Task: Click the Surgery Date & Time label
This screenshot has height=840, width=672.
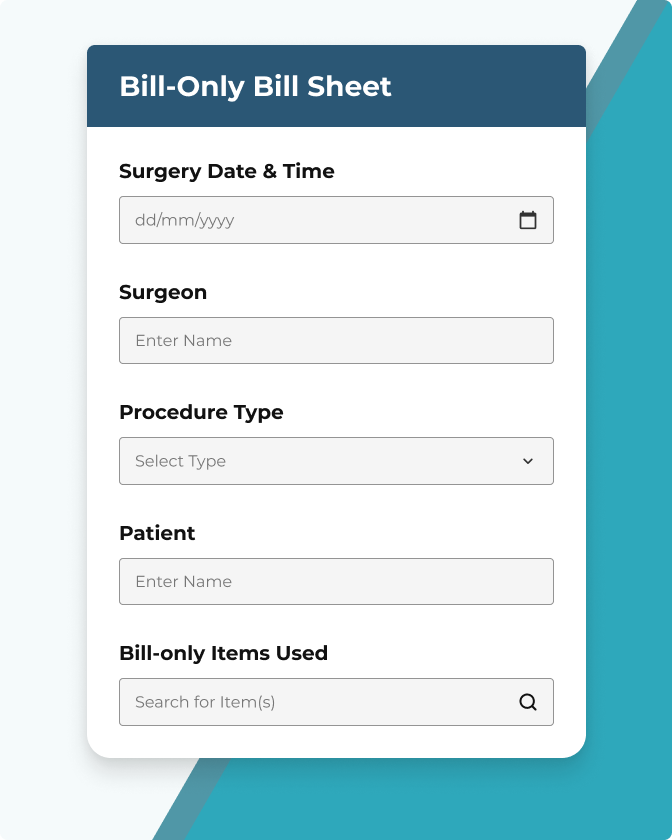Action: [227, 171]
